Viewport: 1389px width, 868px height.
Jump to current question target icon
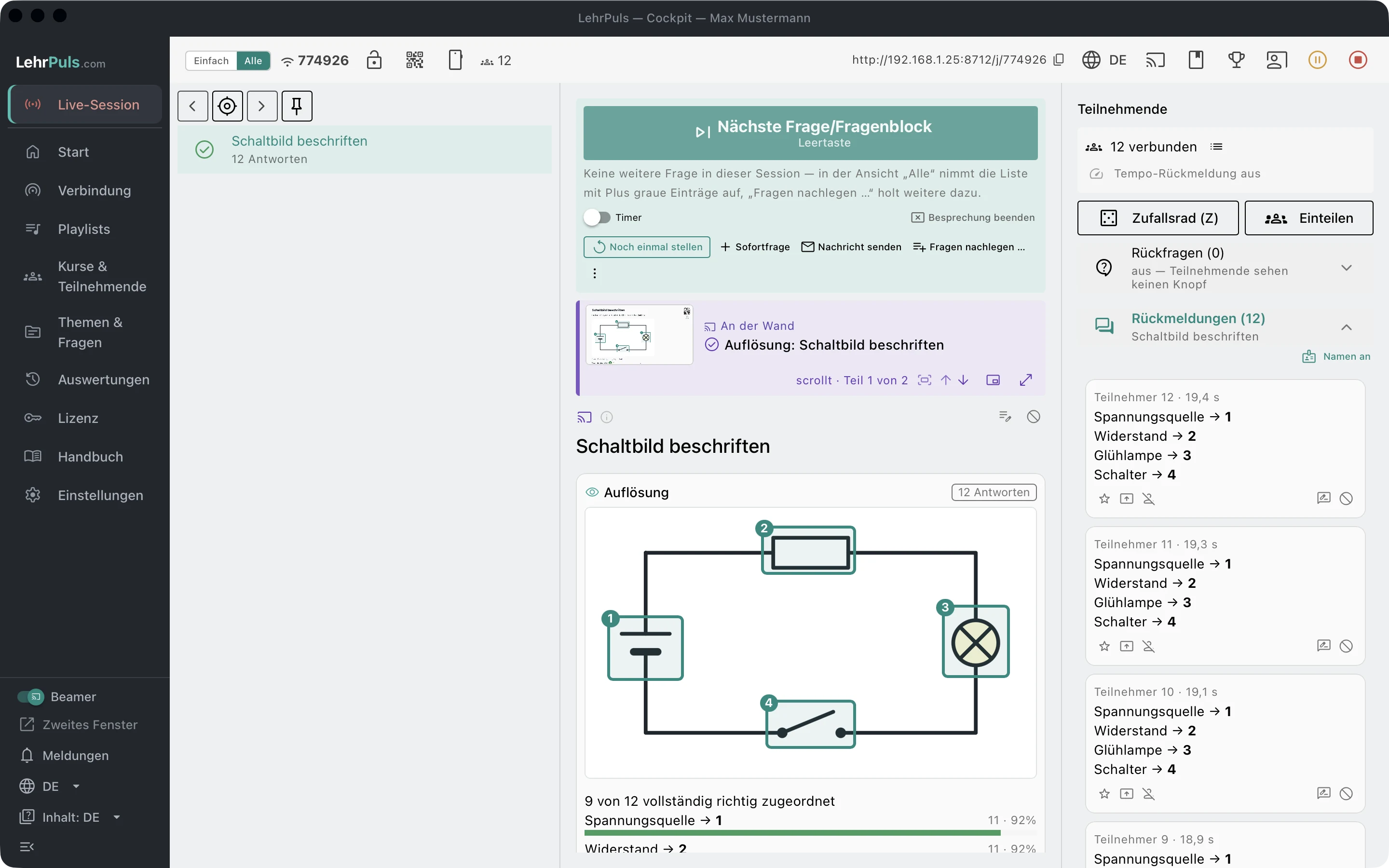point(227,106)
